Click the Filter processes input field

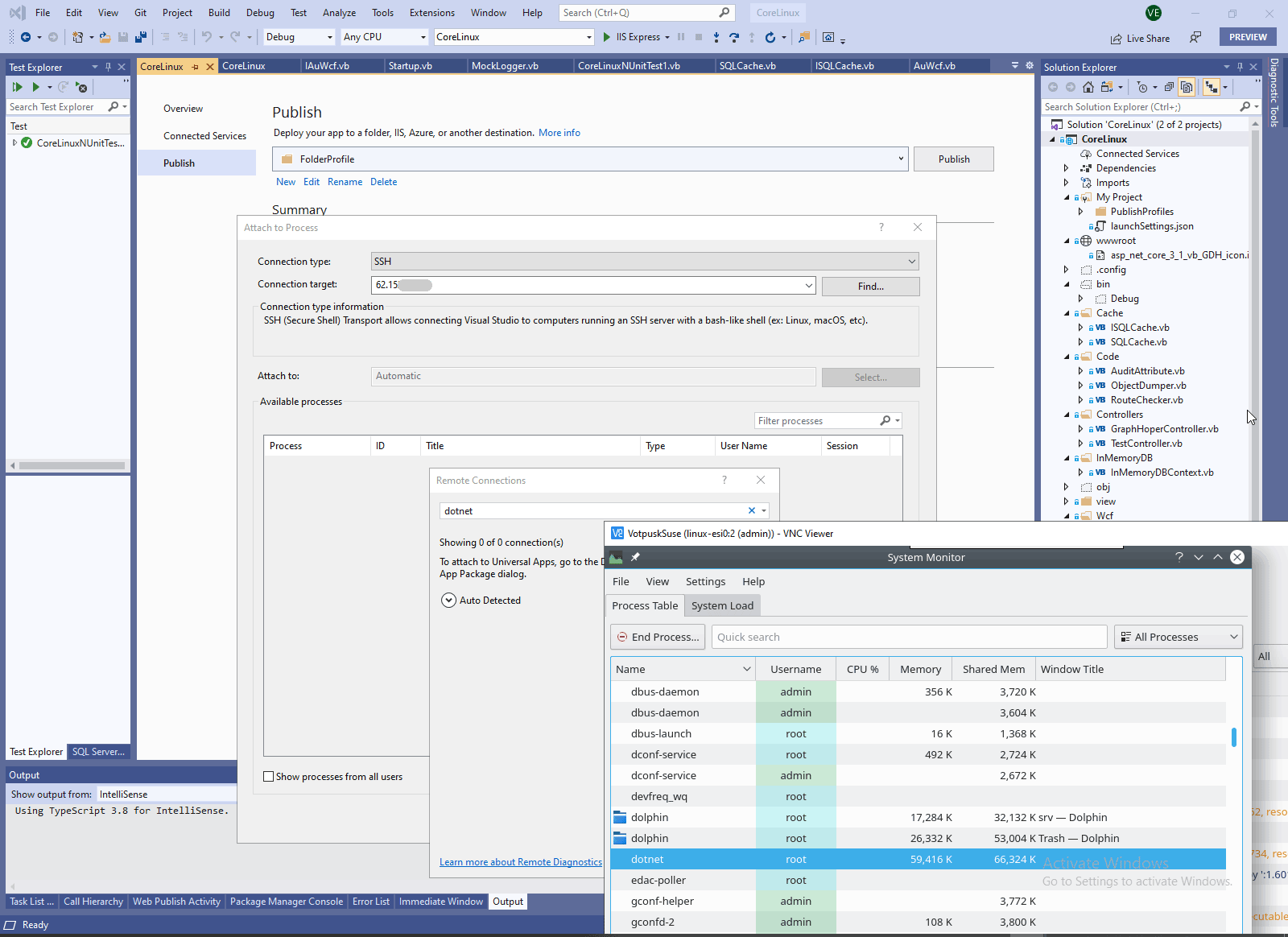817,421
